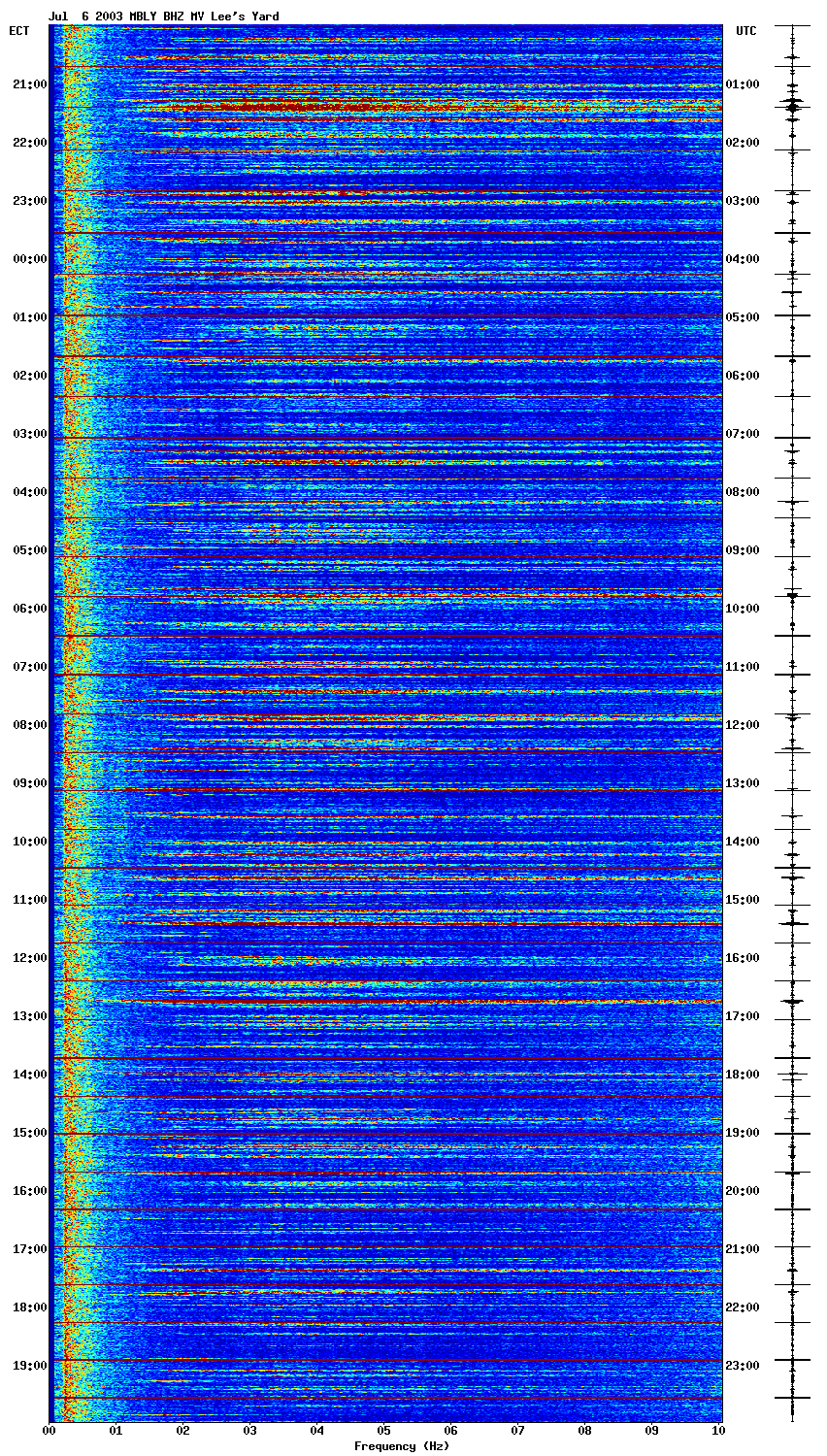Select the 21:00 label on the ECT axis
This screenshot has width=827, height=1456.
[x=30, y=84]
